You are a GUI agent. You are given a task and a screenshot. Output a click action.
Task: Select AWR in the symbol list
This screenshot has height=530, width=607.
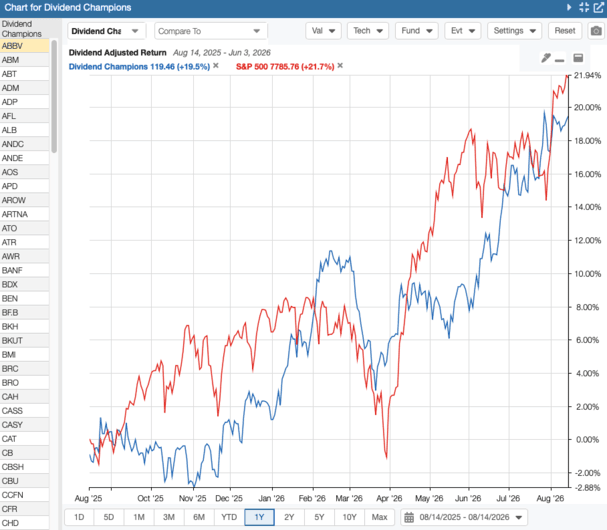pyautogui.click(x=24, y=256)
